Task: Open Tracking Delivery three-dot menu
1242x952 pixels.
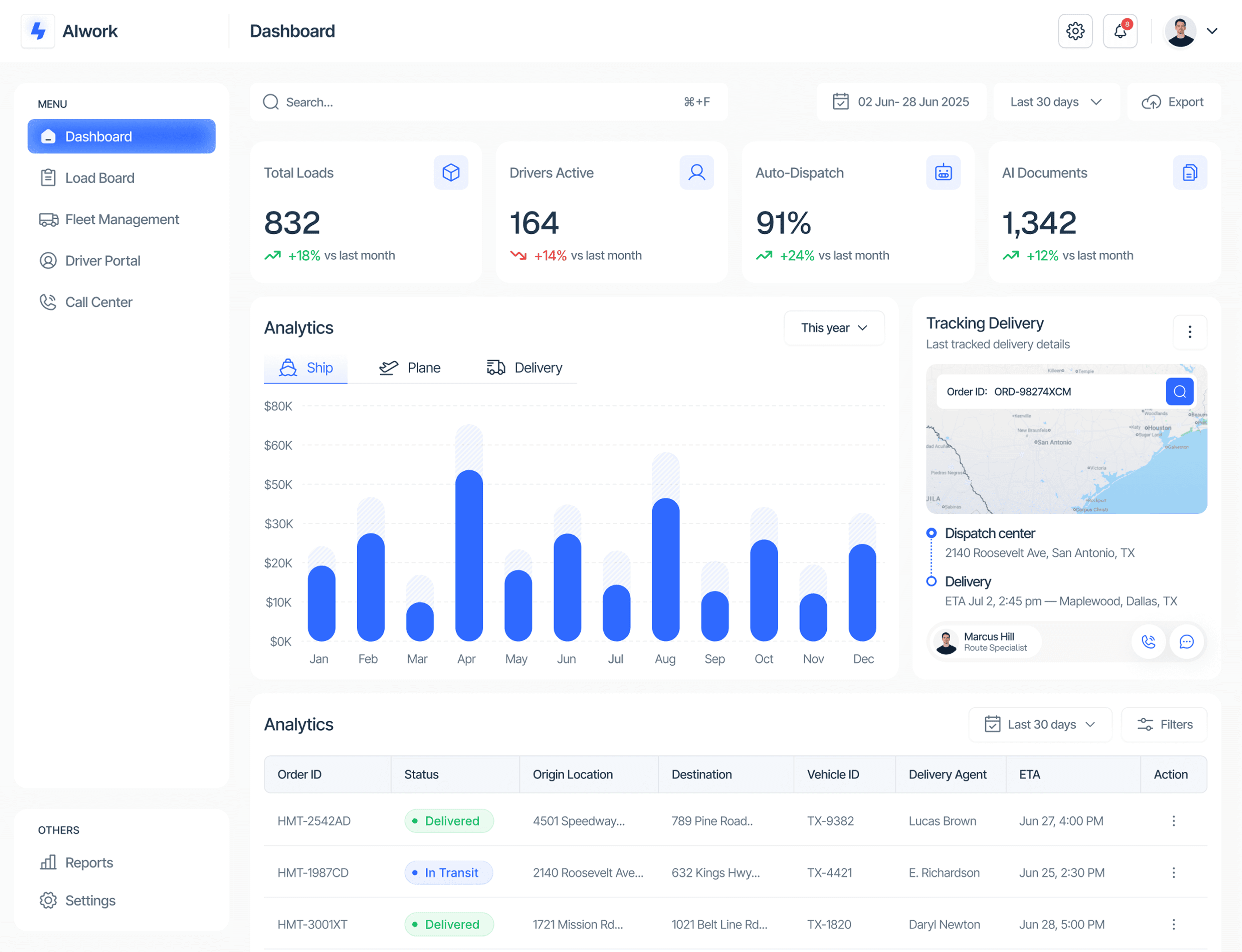Action: pyautogui.click(x=1189, y=332)
